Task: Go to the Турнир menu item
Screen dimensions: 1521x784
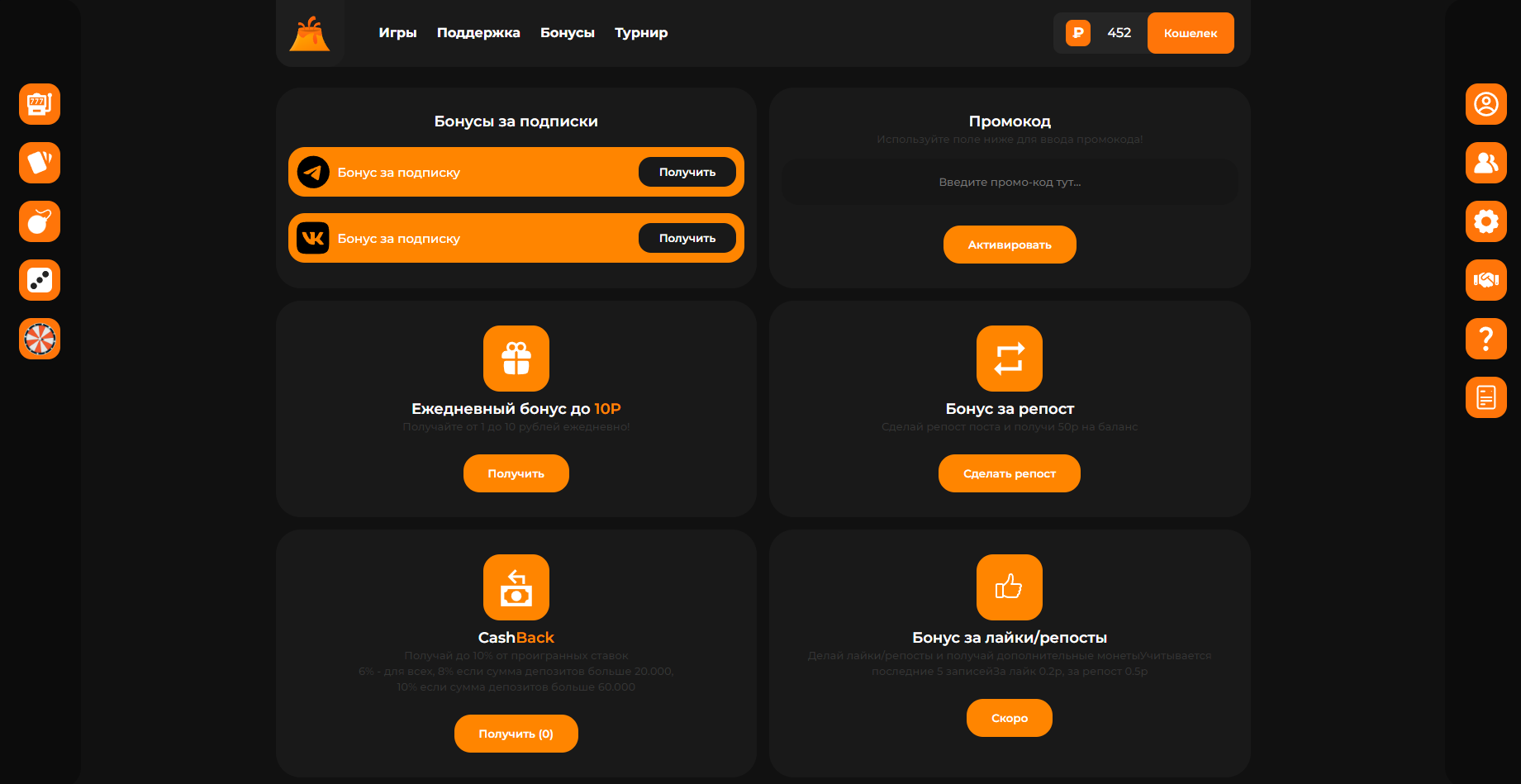Action: coord(641,33)
